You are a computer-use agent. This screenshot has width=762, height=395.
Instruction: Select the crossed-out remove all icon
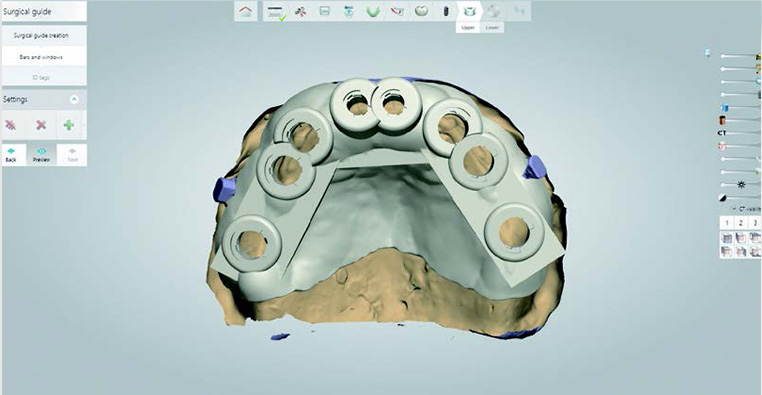[11, 125]
